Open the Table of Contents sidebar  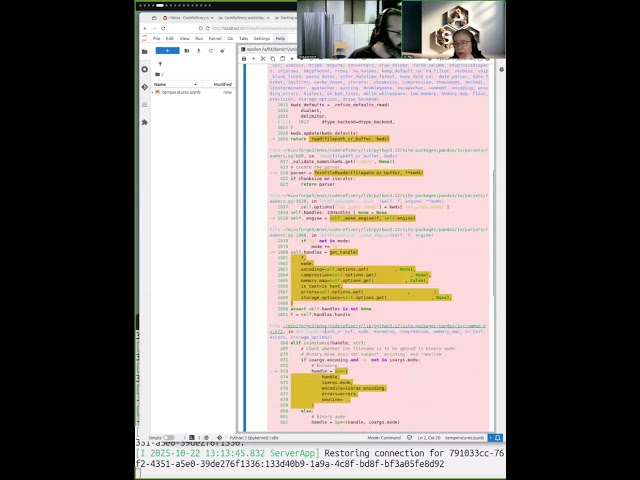click(x=144, y=104)
